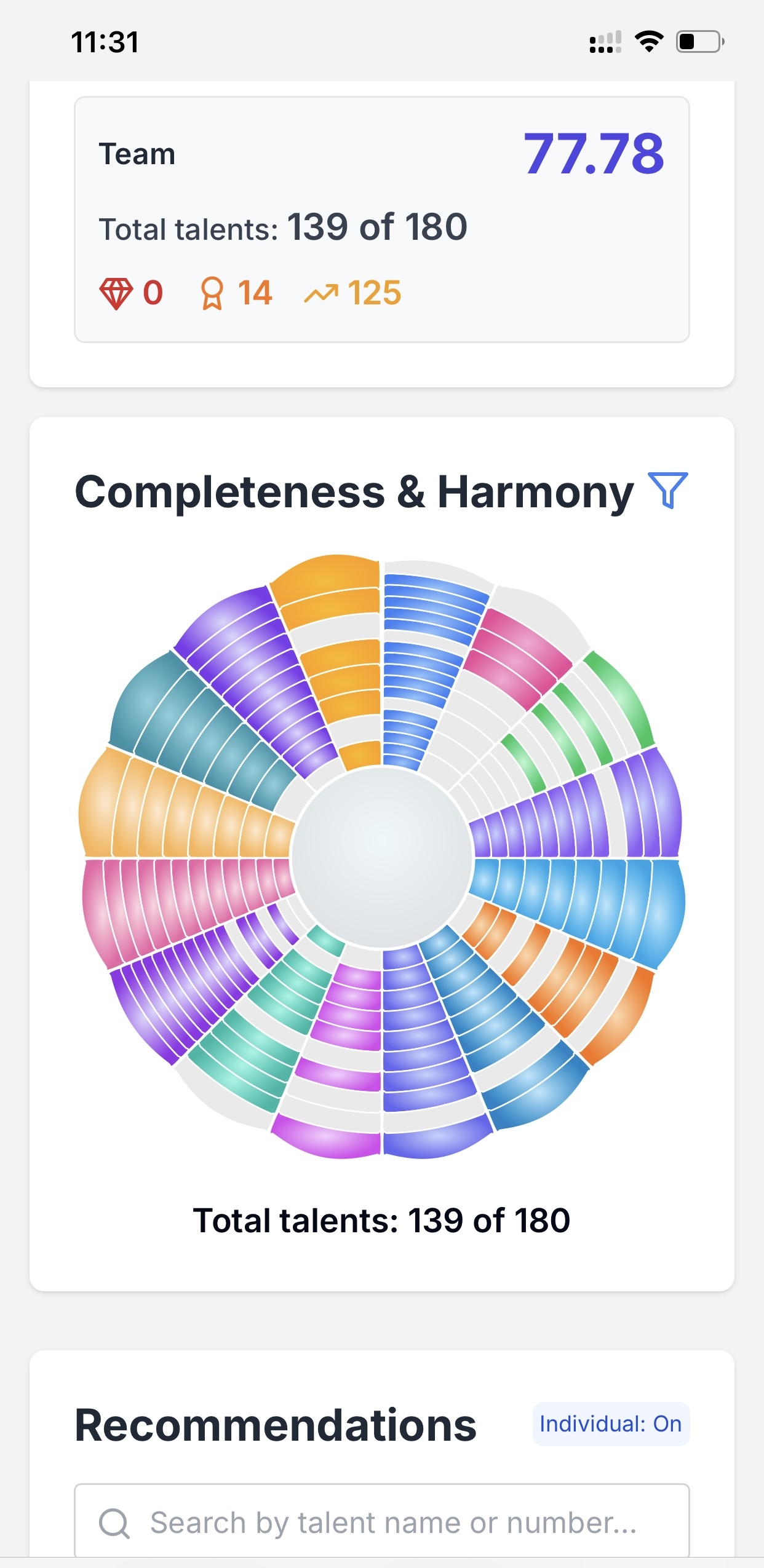Tap the Recommendations section heading
This screenshot has width=764, height=1568.
(x=276, y=1425)
